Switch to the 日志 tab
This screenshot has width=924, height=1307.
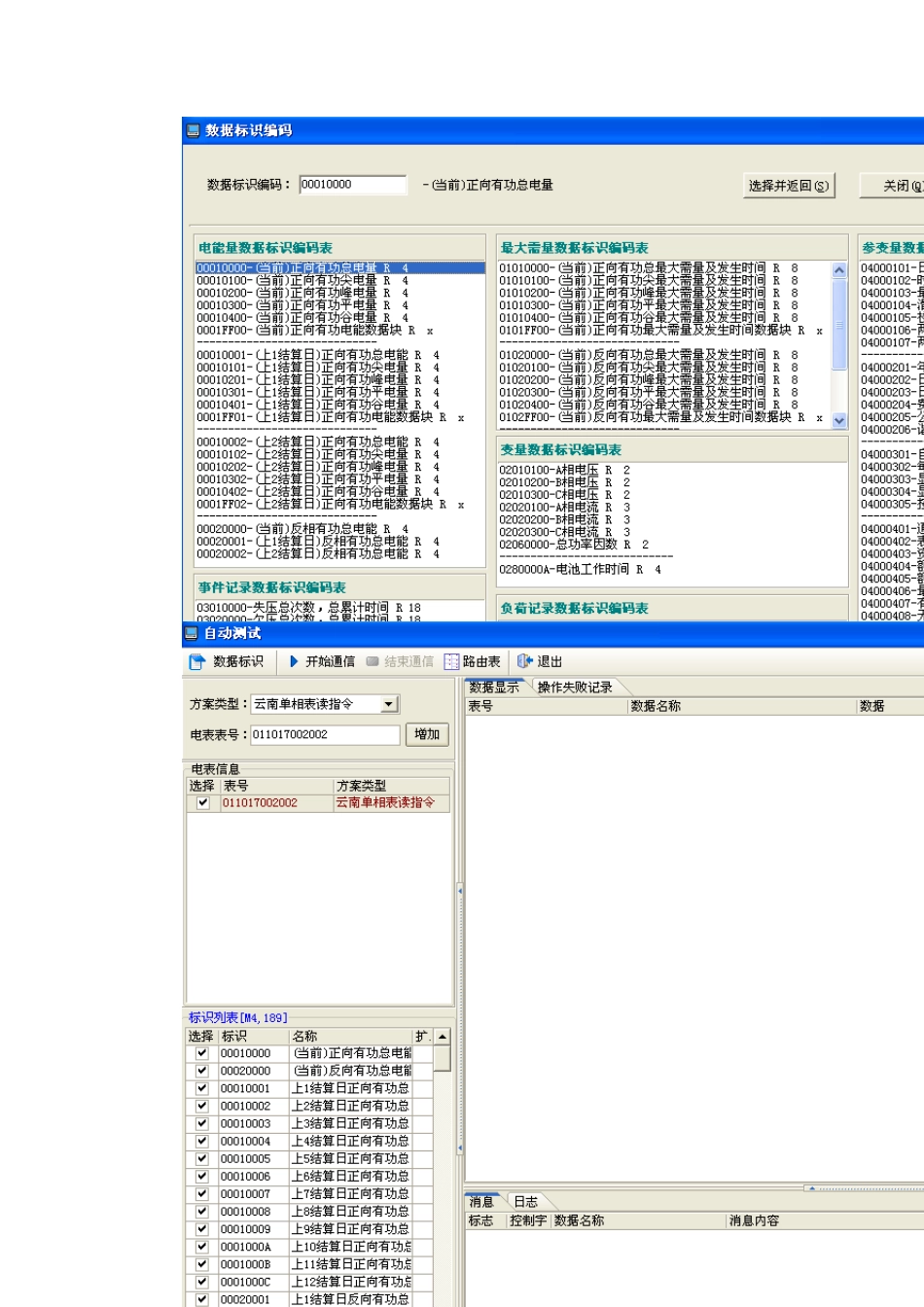click(x=525, y=1202)
